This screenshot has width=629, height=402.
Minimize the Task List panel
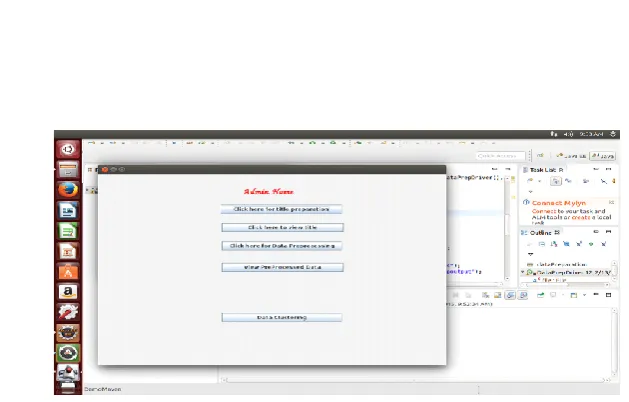pos(596,169)
